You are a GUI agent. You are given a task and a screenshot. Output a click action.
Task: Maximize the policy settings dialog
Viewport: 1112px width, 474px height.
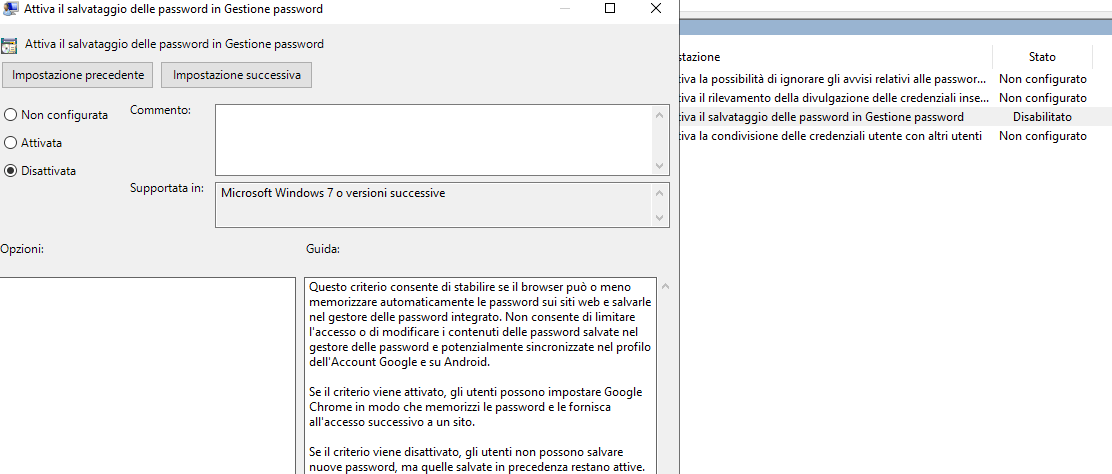pos(610,9)
